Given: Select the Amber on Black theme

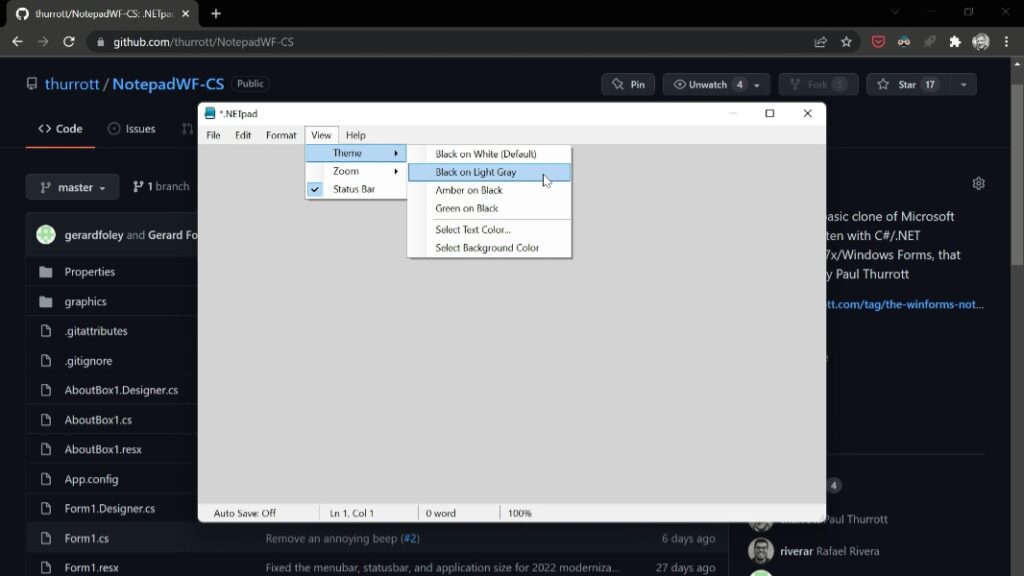Looking at the screenshot, I should coord(469,190).
